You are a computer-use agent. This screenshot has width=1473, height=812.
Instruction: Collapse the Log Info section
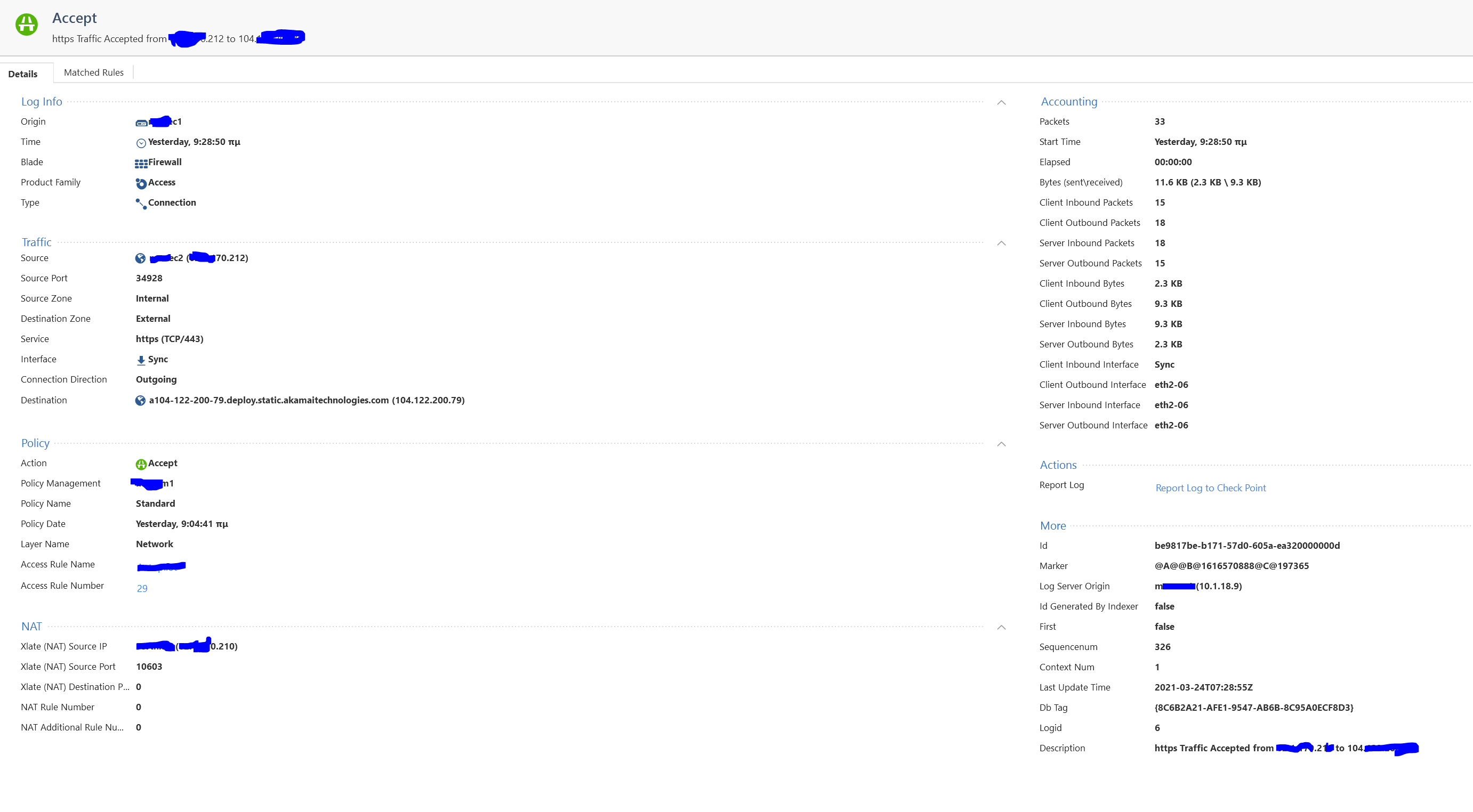coord(1001,103)
